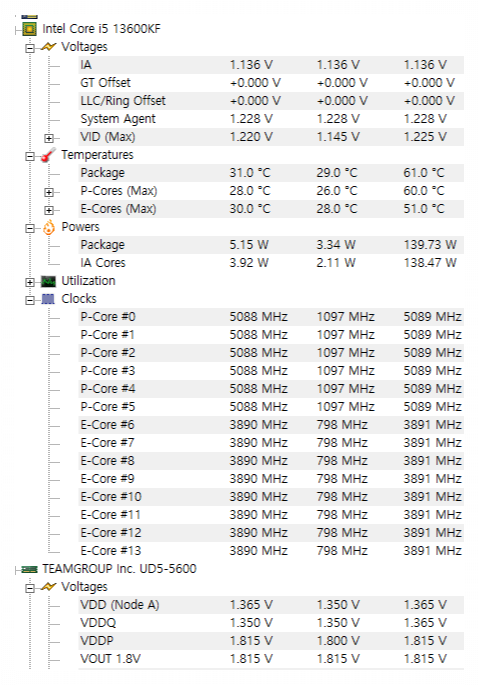Viewport: 479px width, 685px height.
Task: Select the TEAMGROUP Inc. UD5-5600 node
Action: pyautogui.click(x=119, y=569)
